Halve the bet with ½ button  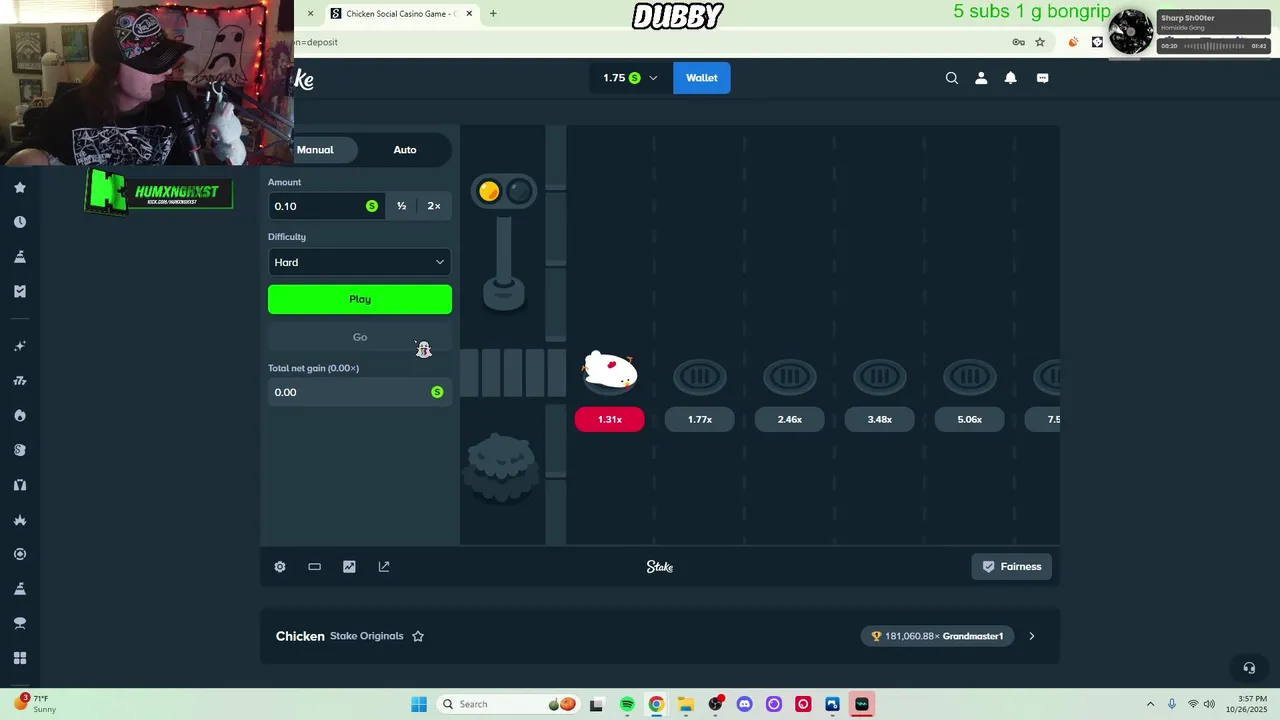click(x=402, y=206)
